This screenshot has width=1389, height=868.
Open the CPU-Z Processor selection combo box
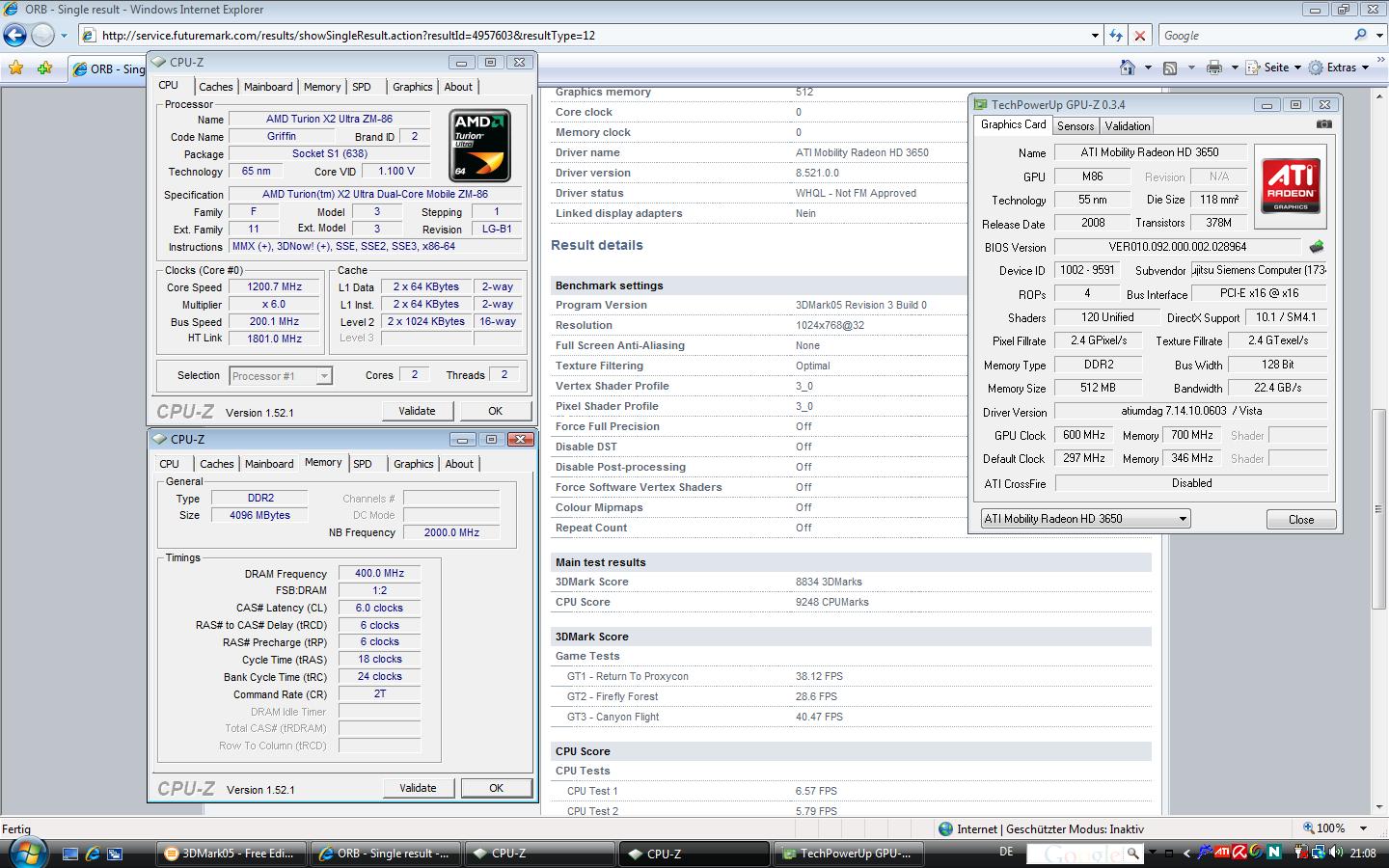(281, 376)
